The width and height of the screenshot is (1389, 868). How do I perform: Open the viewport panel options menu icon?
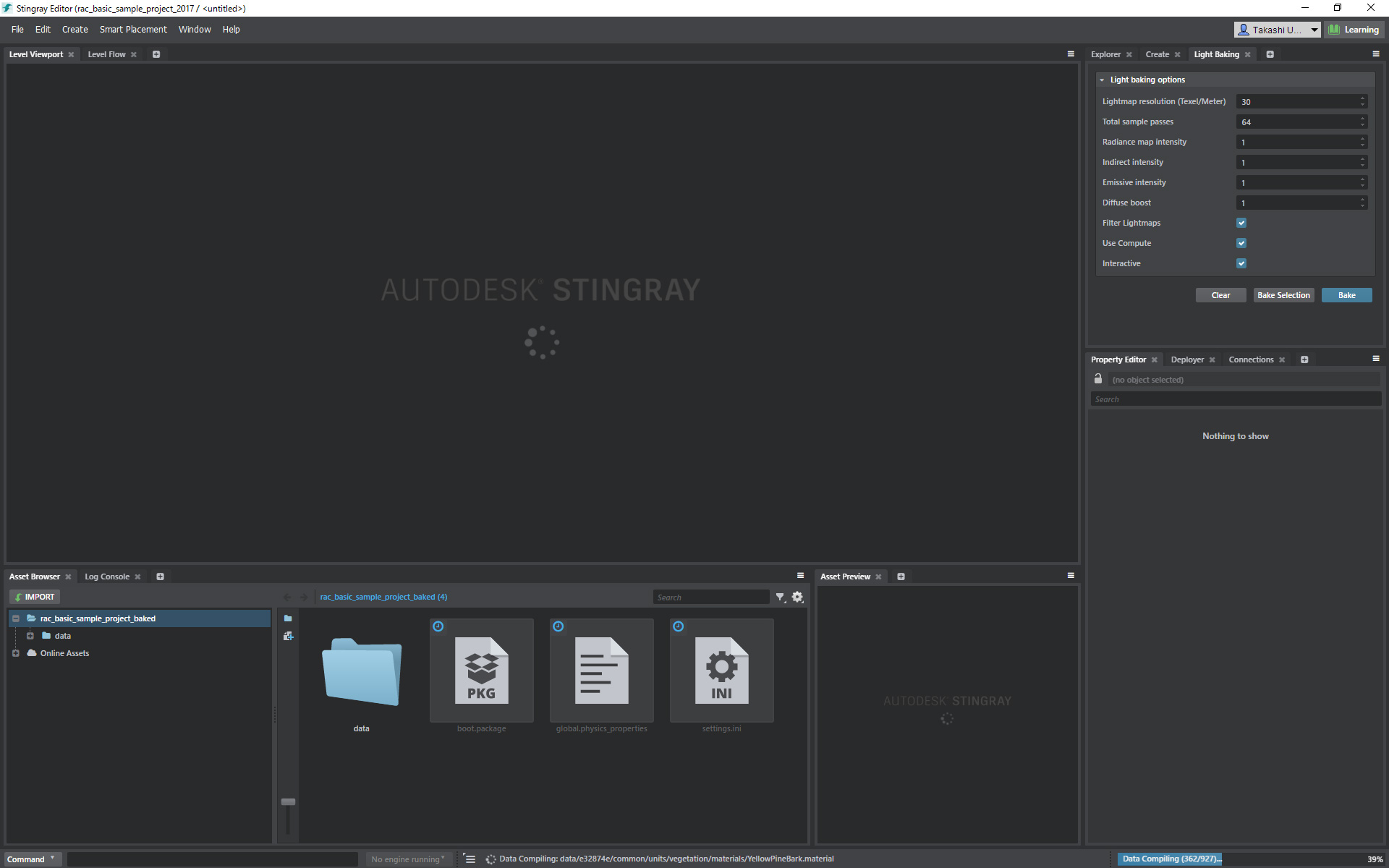[1071, 54]
